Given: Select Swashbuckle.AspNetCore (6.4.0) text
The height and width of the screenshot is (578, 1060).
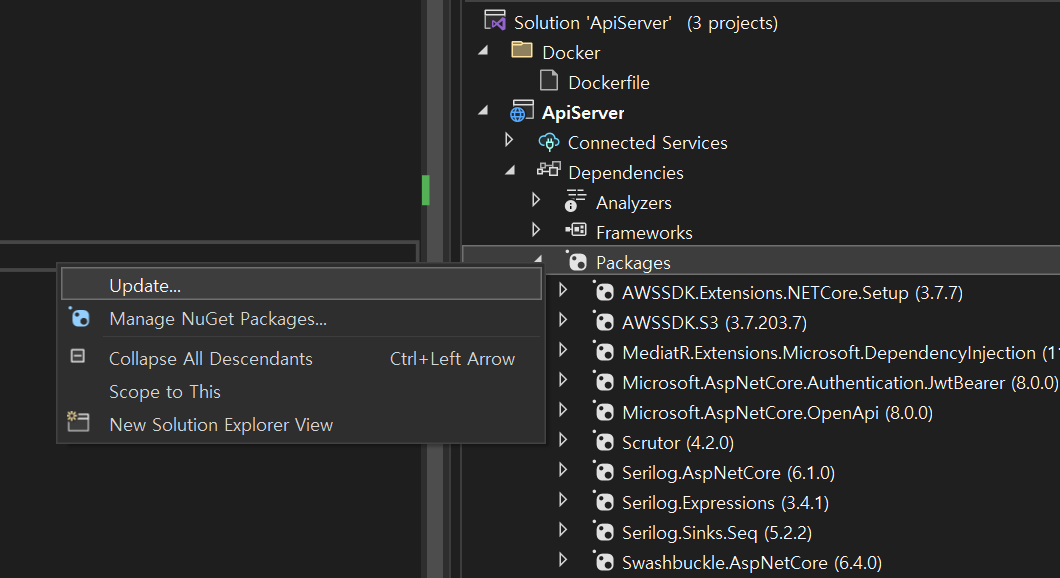Looking at the screenshot, I should (751, 562).
